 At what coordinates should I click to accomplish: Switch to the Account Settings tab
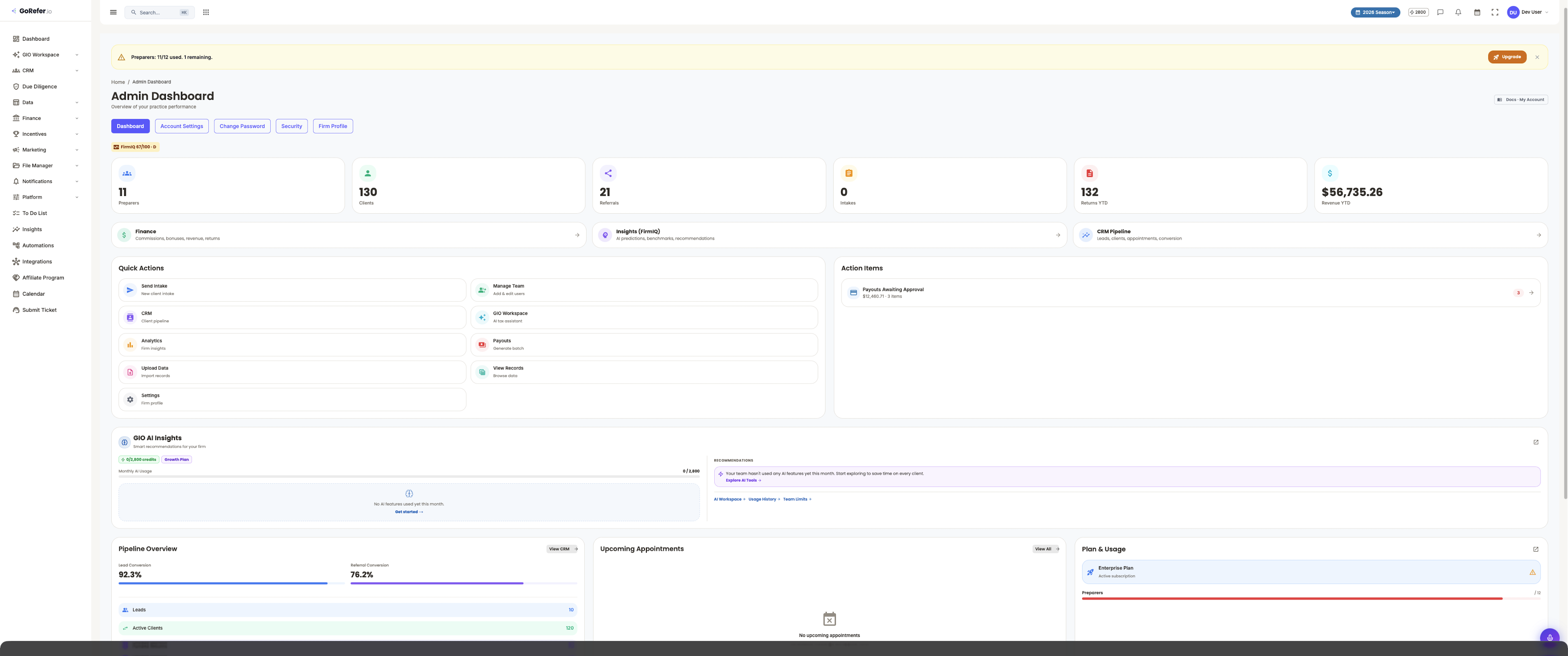click(x=181, y=126)
